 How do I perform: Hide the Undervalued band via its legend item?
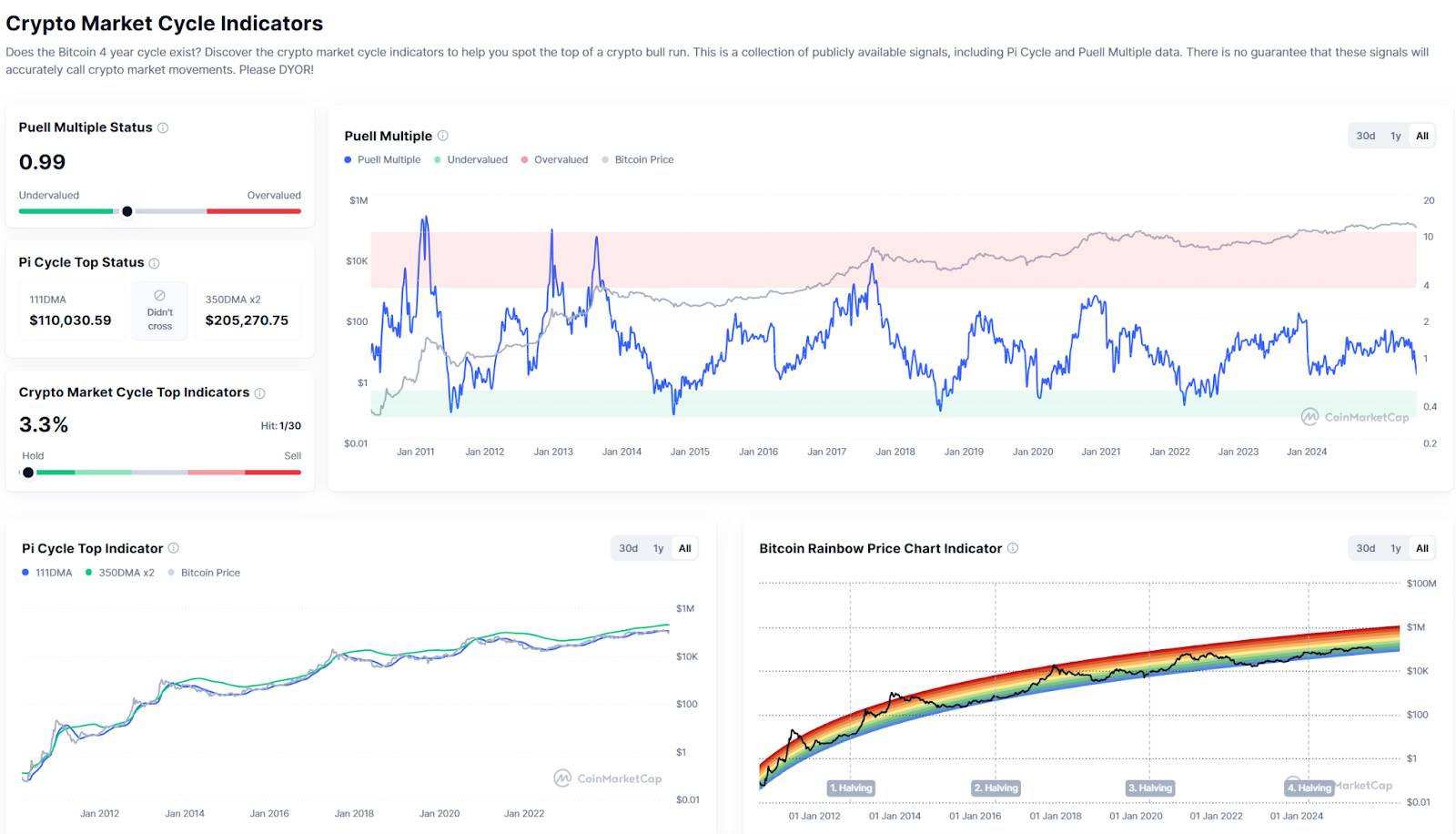click(473, 159)
